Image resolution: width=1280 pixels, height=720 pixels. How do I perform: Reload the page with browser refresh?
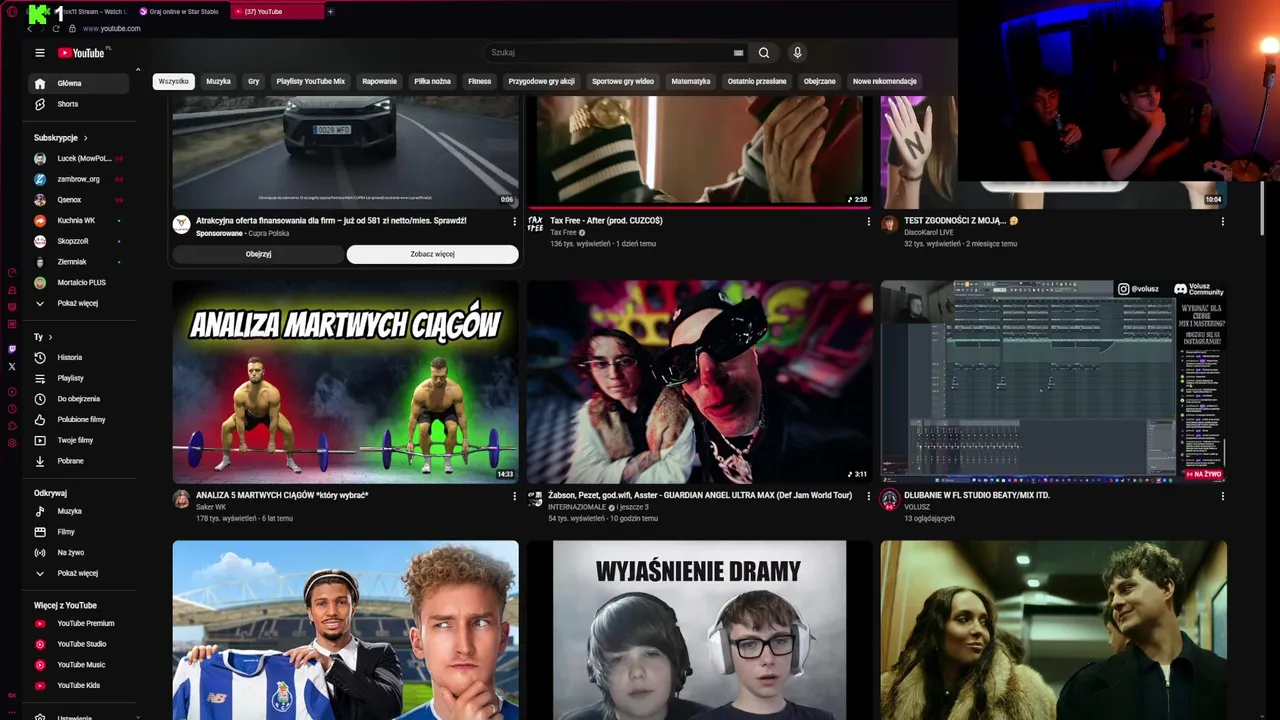[x=56, y=29]
